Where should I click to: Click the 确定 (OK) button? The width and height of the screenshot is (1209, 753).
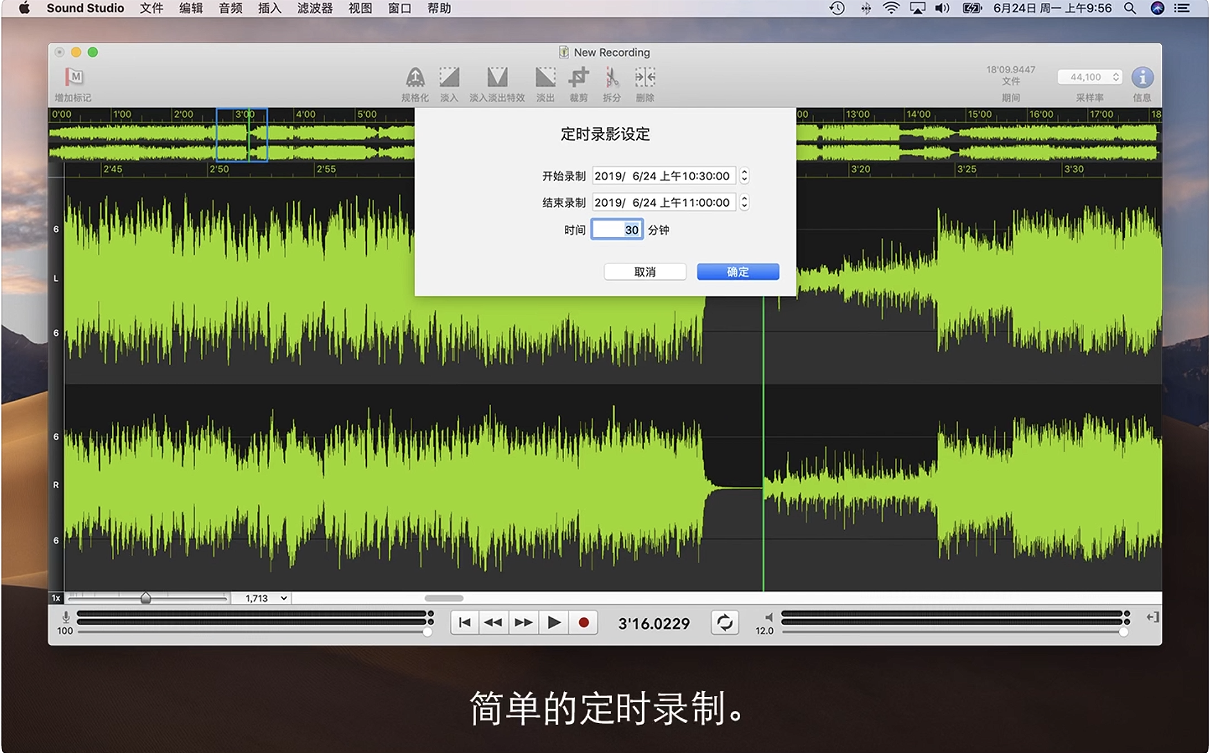[738, 272]
